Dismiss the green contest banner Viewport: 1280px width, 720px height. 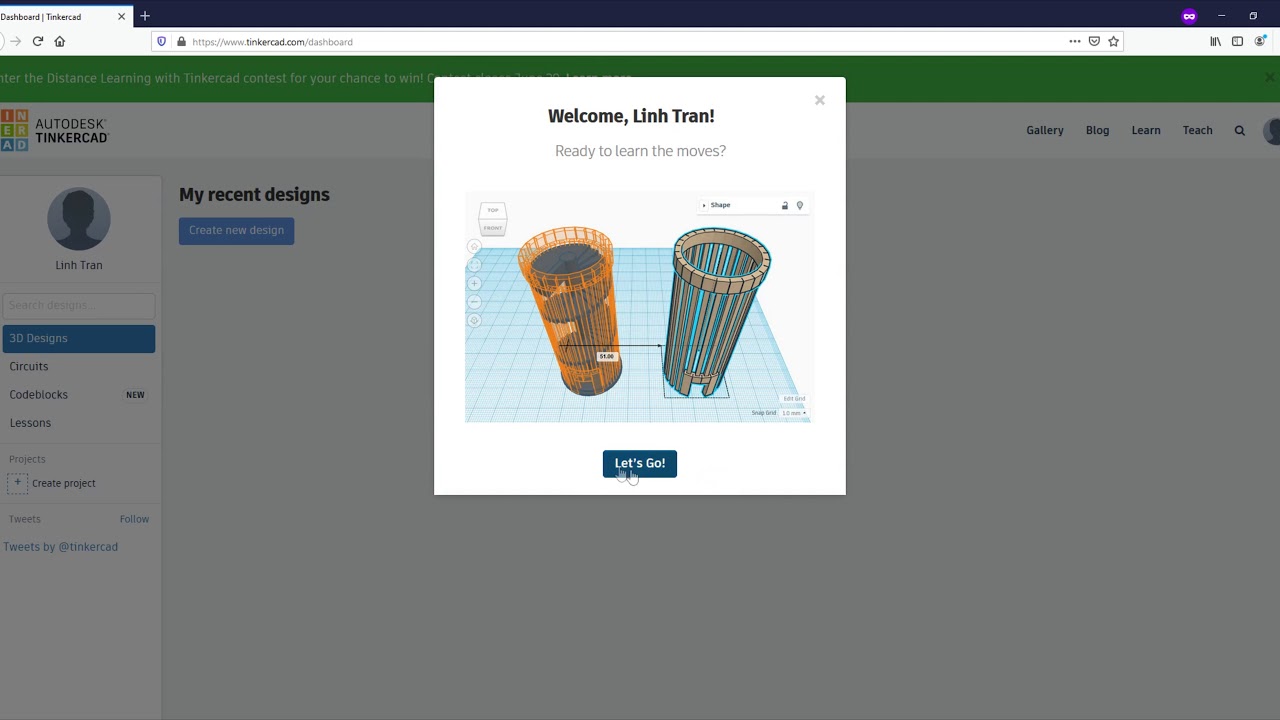(x=1270, y=78)
